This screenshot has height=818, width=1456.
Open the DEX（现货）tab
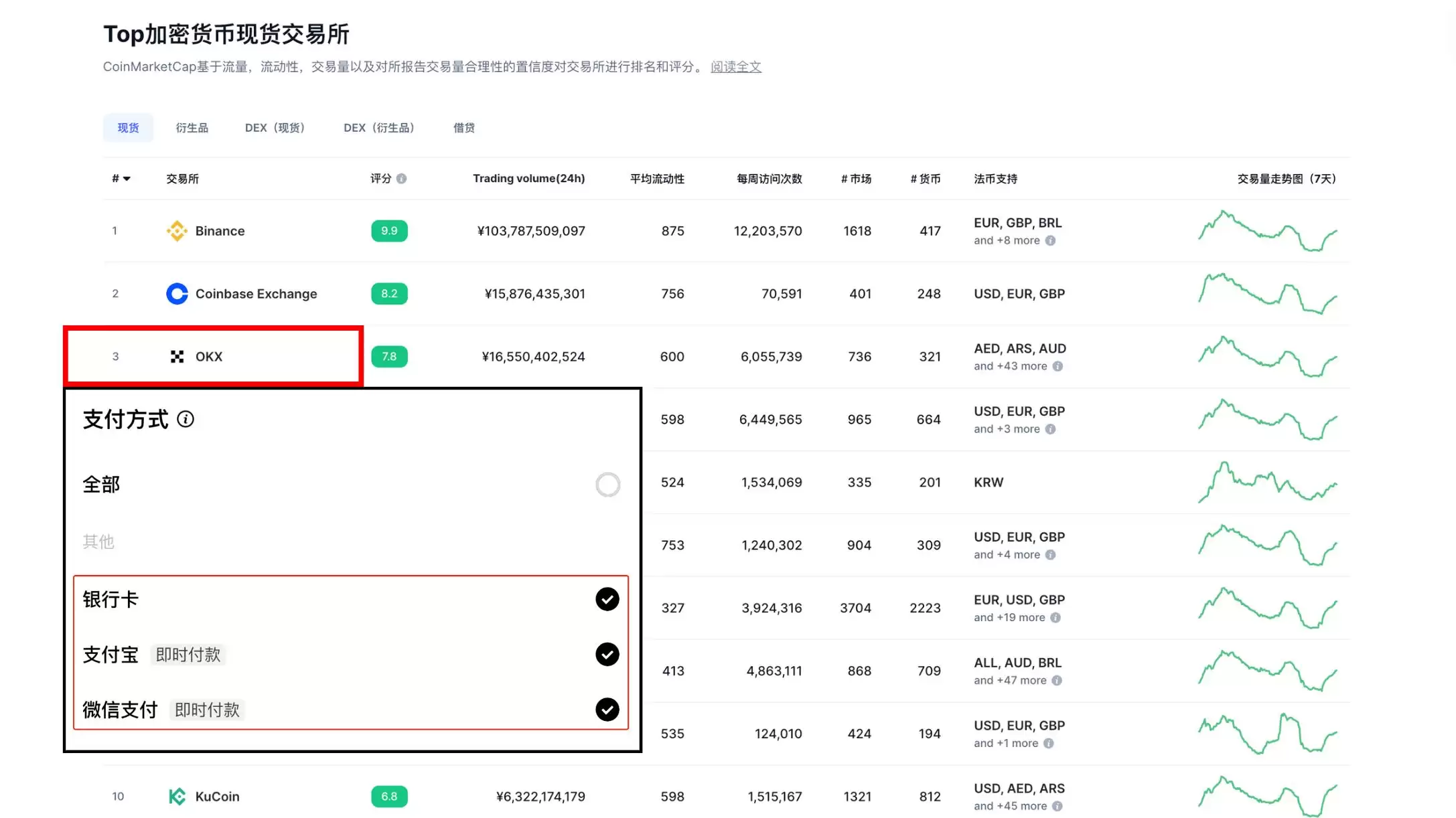pos(275,128)
